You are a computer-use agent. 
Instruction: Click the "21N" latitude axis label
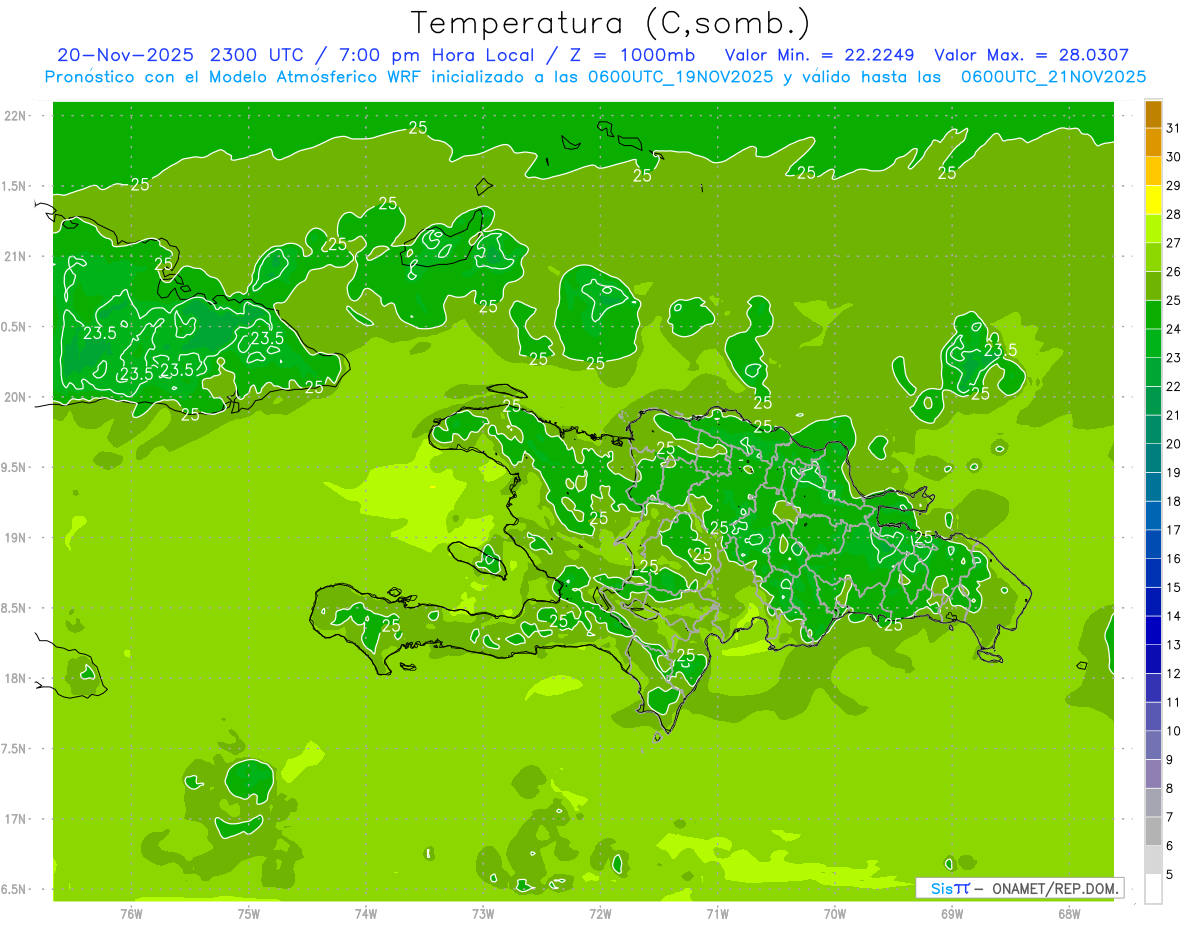tap(15, 256)
